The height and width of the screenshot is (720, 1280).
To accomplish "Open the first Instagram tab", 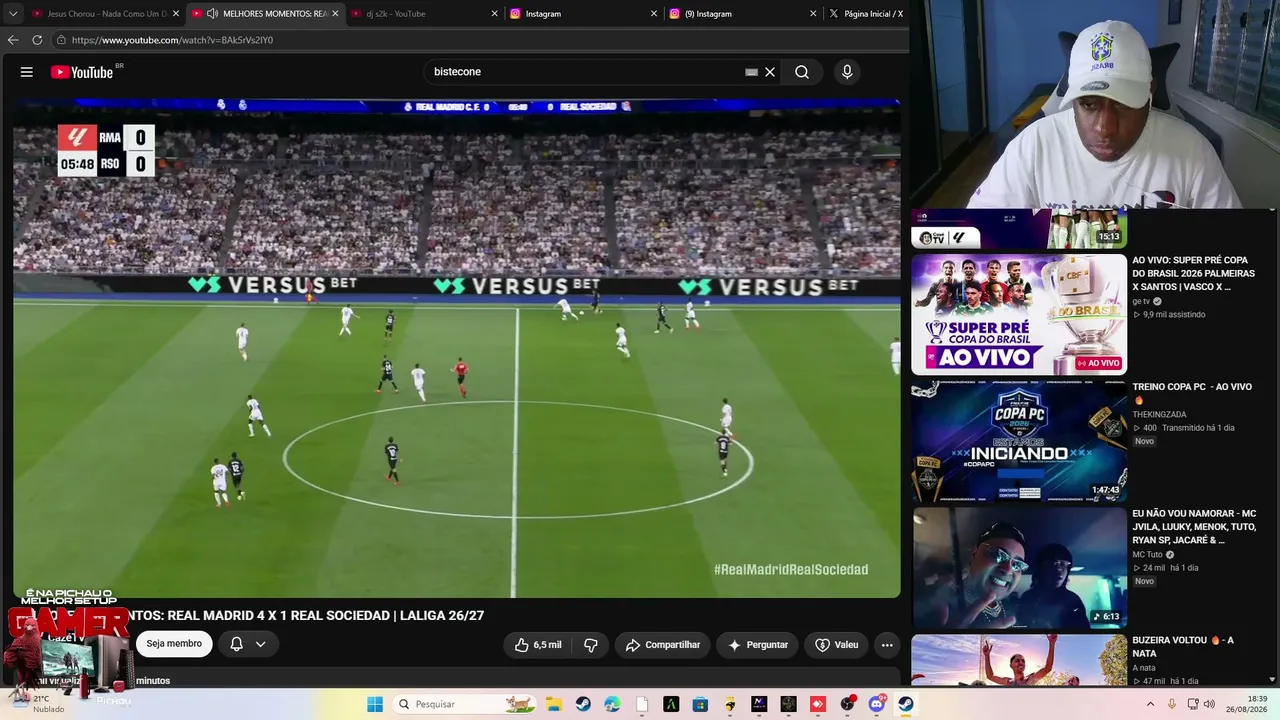I will click(x=583, y=14).
